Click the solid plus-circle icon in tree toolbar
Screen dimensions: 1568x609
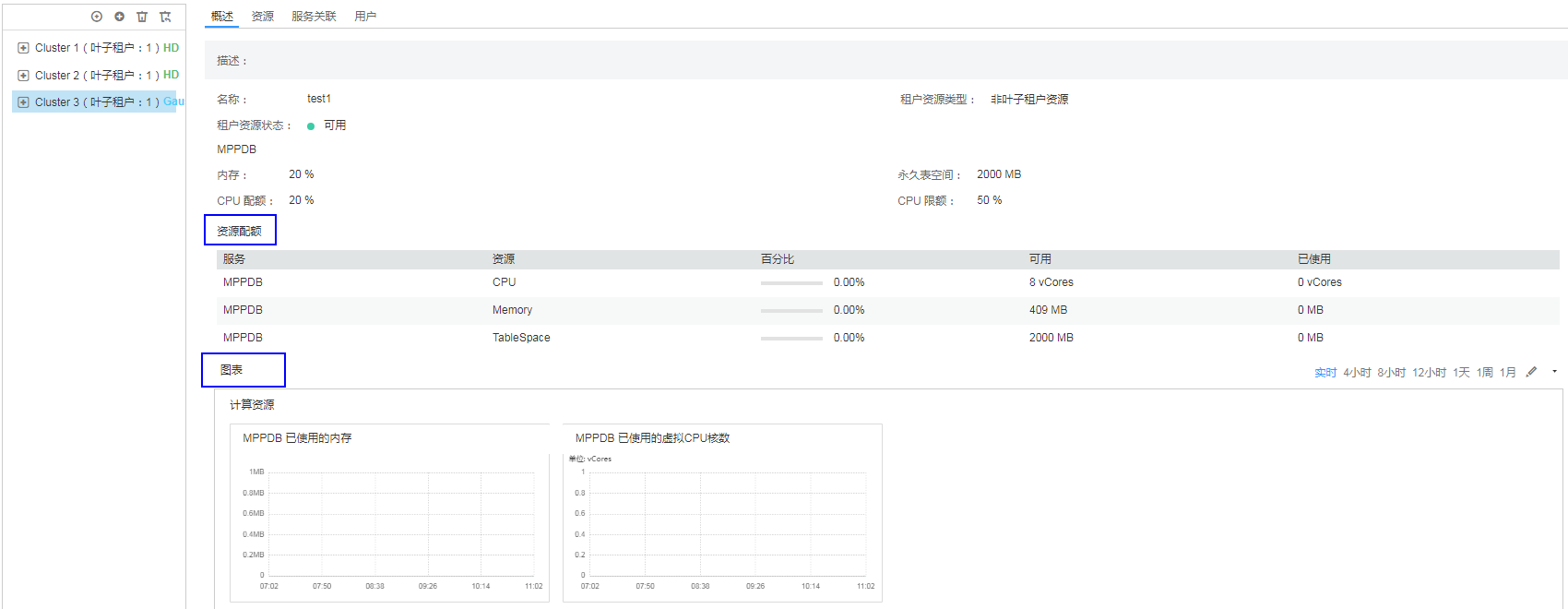pos(119,17)
